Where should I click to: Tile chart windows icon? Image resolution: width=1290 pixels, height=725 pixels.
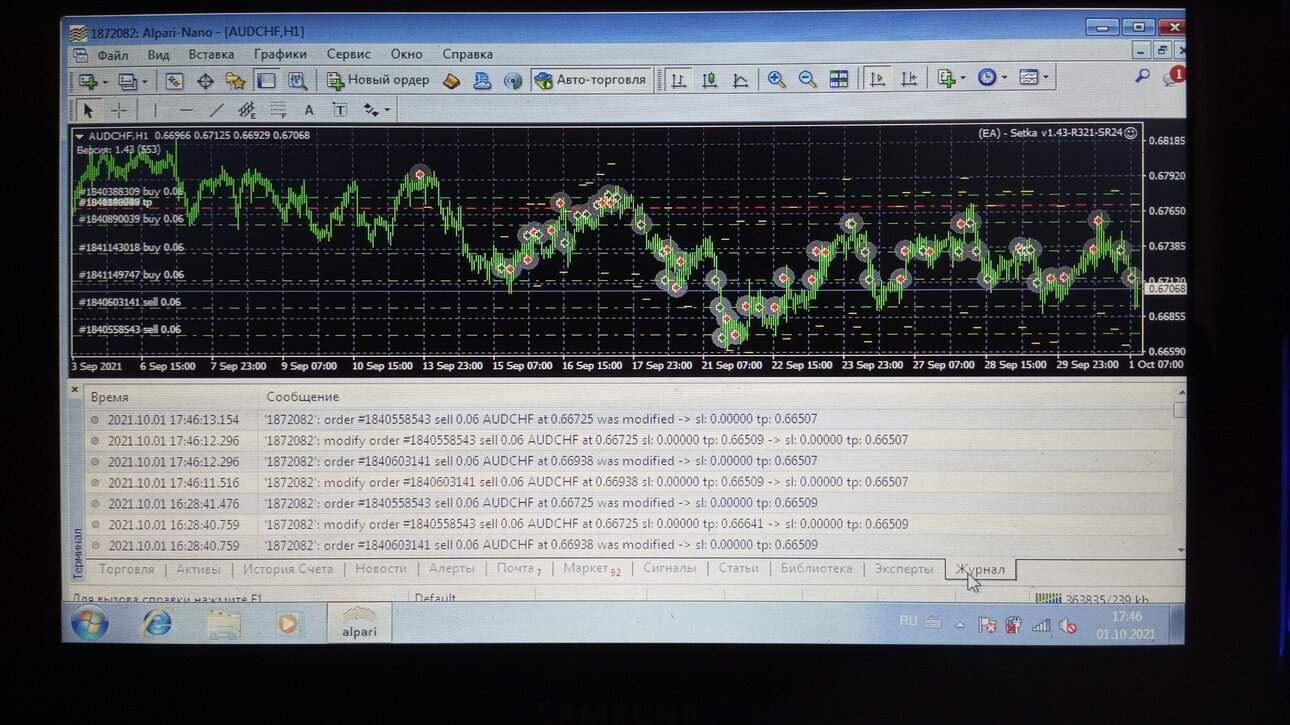(x=838, y=79)
